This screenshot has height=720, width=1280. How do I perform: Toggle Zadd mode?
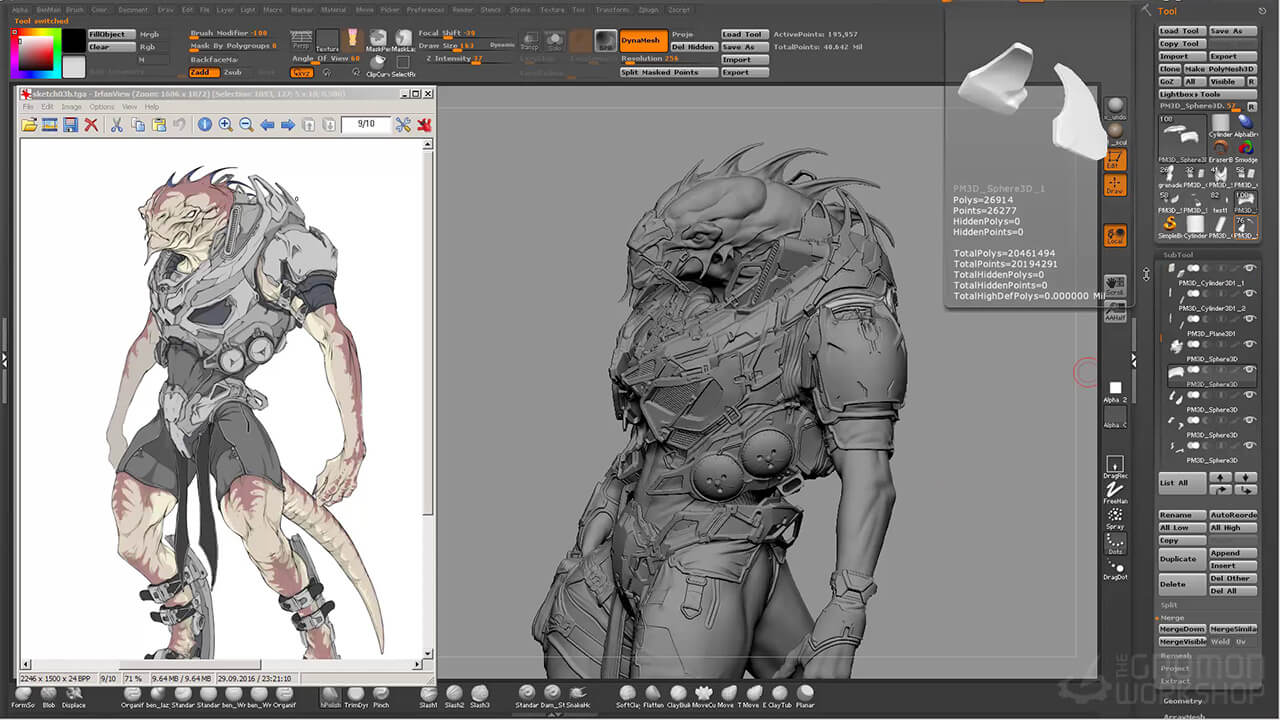click(204, 72)
